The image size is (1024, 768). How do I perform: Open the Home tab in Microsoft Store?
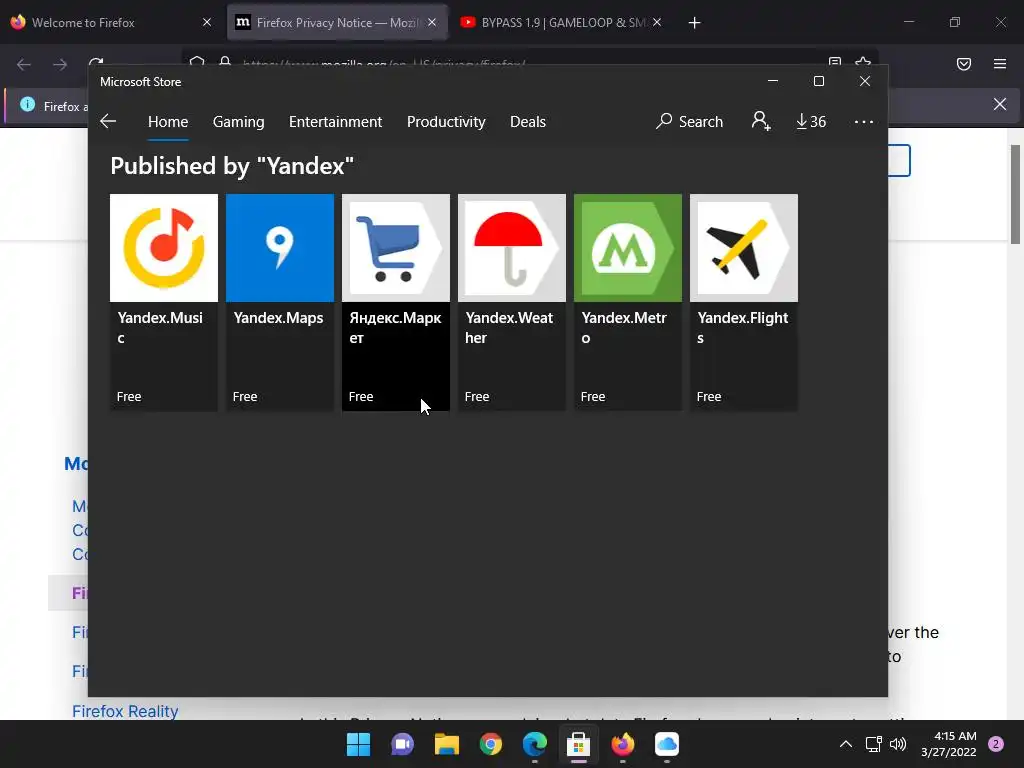point(168,121)
